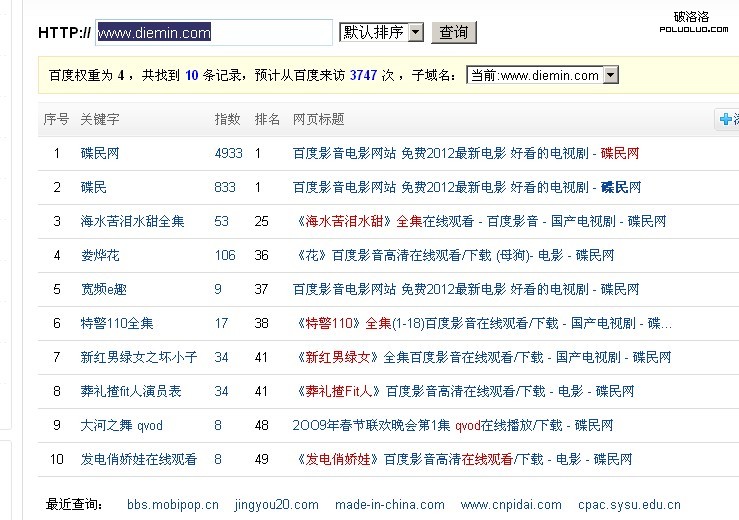This screenshot has height=520, width=739.
Task: Open recent query made-in-china.com
Action: coord(391,505)
